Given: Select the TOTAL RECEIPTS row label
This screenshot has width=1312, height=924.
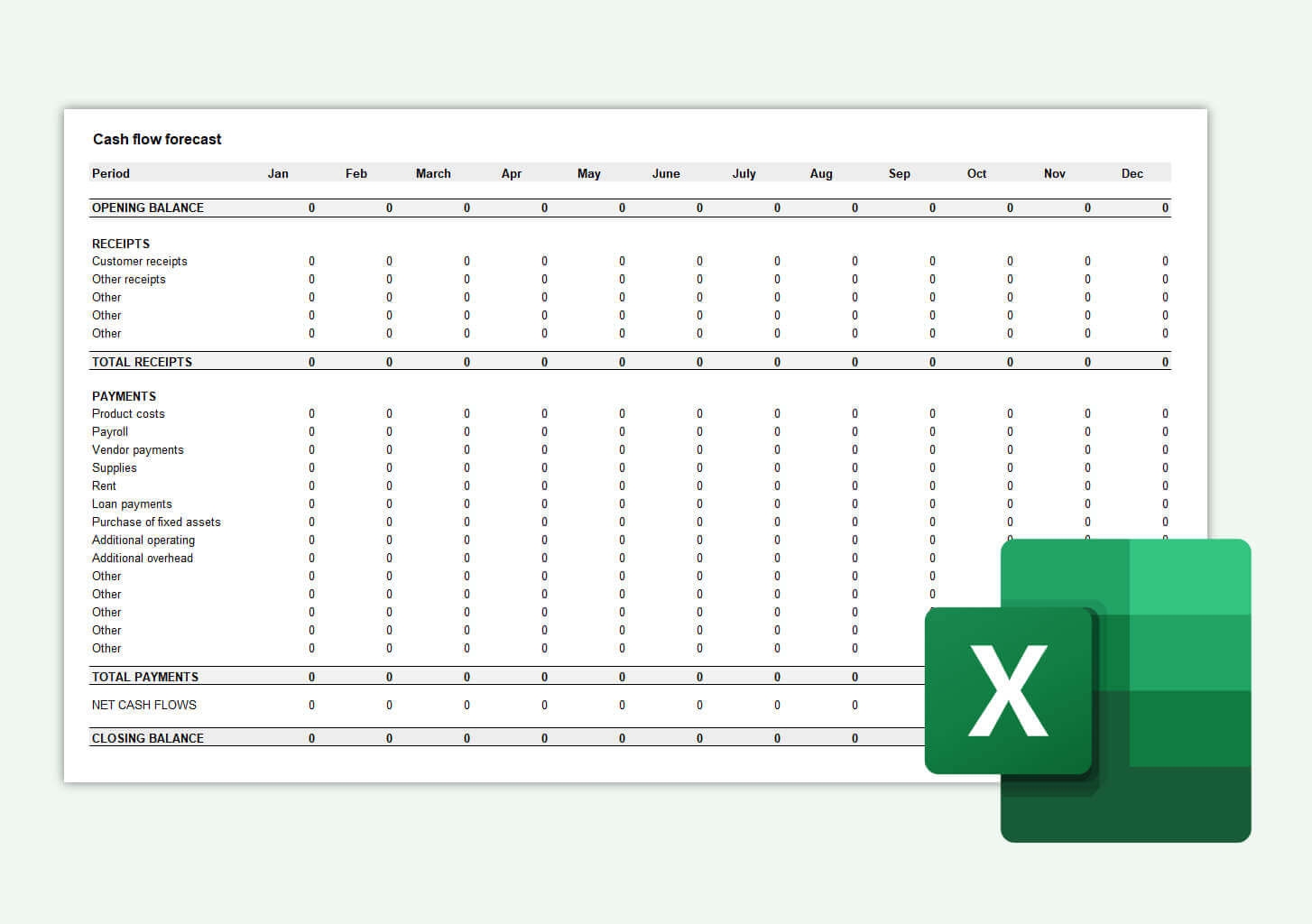Looking at the screenshot, I should [141, 362].
